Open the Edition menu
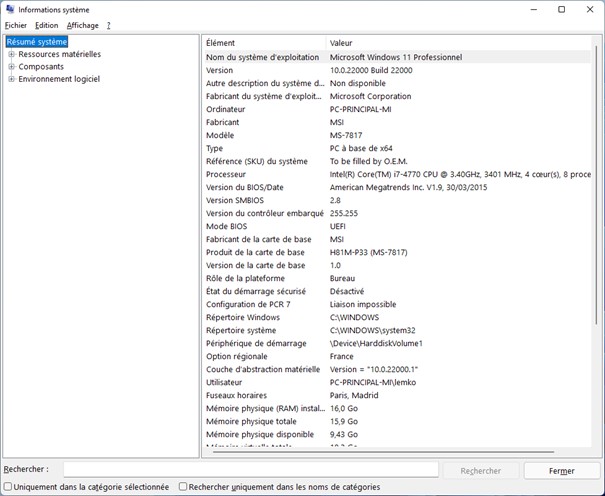605x496 pixels. point(46,25)
